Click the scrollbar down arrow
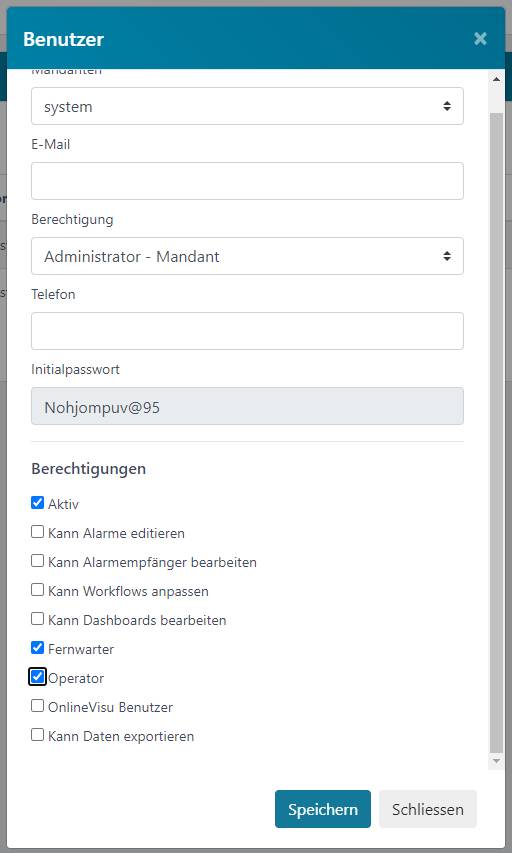 pyautogui.click(x=496, y=761)
